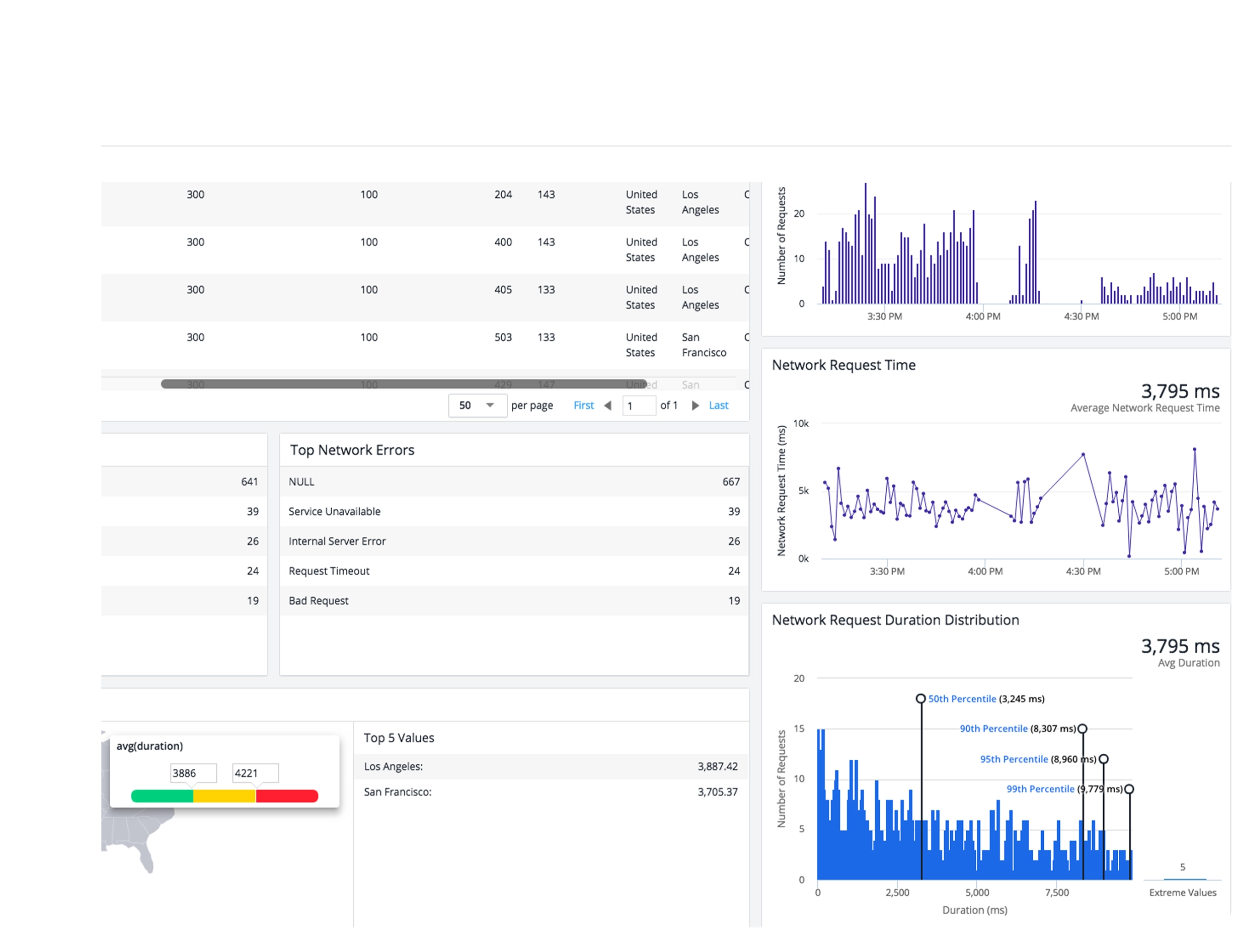Click the 90th Percentile marker circle

tap(1083, 729)
